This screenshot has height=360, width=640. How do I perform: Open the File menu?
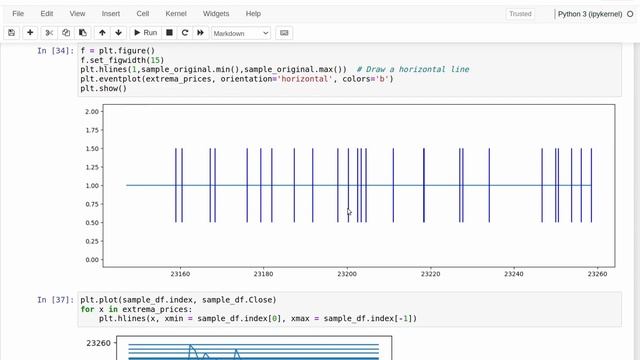coord(18,13)
